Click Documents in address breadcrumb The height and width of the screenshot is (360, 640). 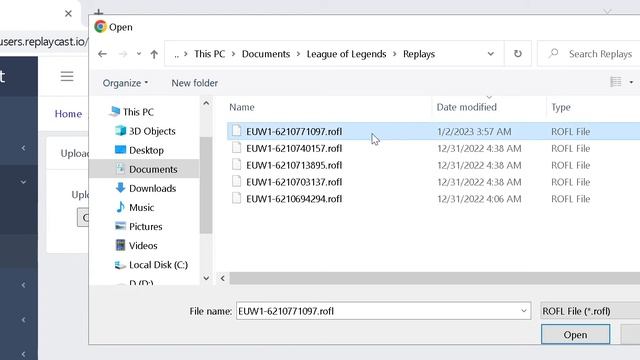coord(266,54)
